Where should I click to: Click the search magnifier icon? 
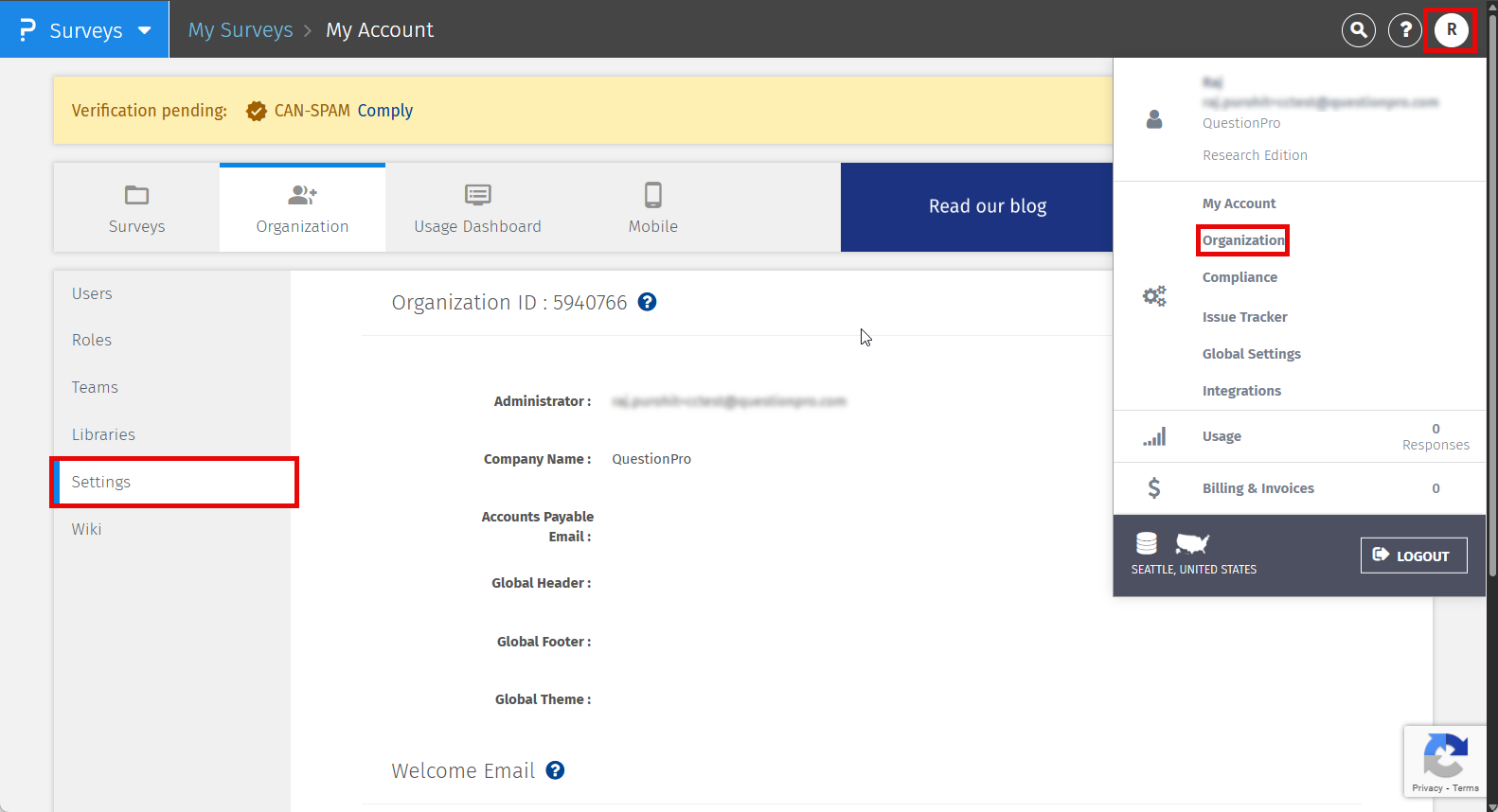click(1358, 30)
